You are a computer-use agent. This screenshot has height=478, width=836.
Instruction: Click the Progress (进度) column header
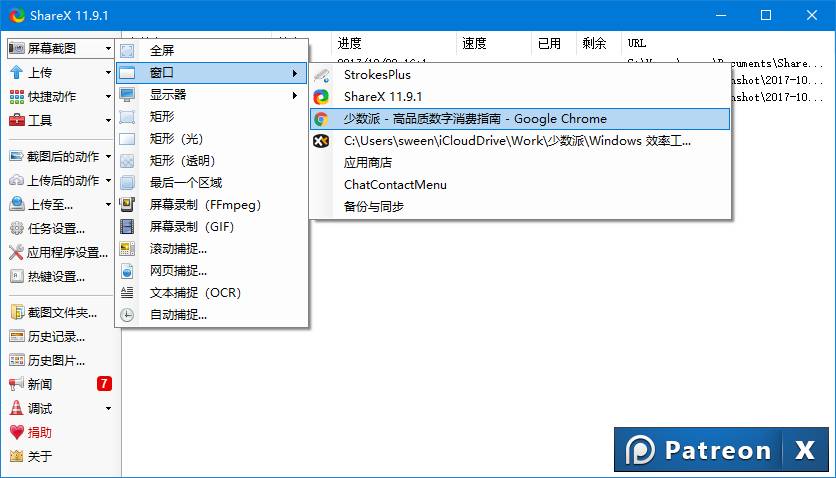395,43
